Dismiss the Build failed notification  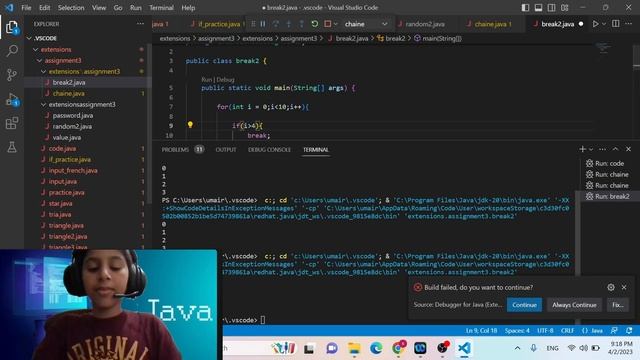point(624,287)
